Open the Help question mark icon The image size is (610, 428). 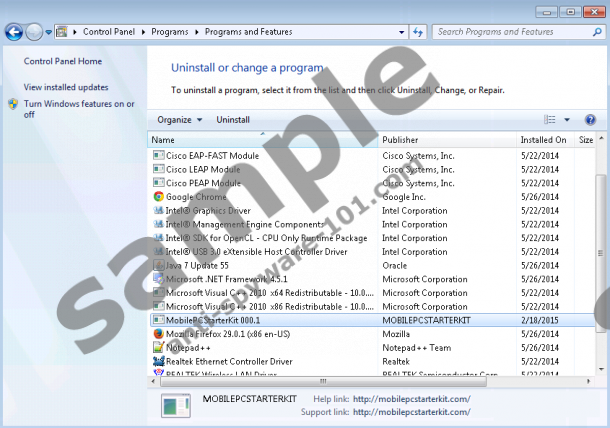[x=590, y=119]
